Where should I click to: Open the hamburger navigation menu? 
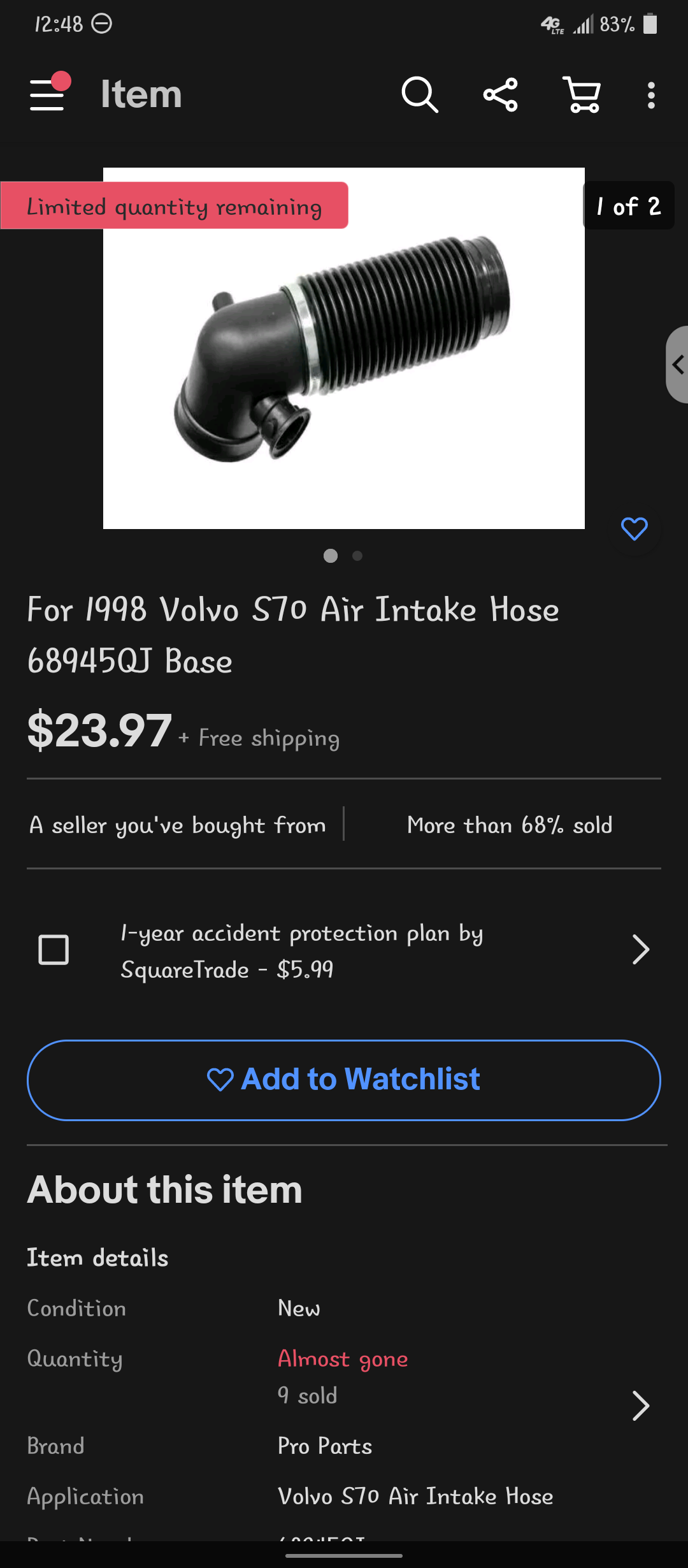tap(48, 94)
